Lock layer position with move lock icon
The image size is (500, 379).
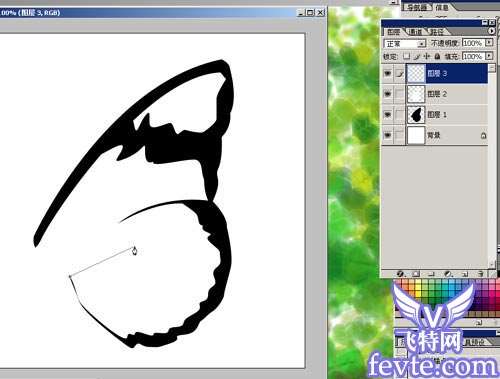(427, 56)
